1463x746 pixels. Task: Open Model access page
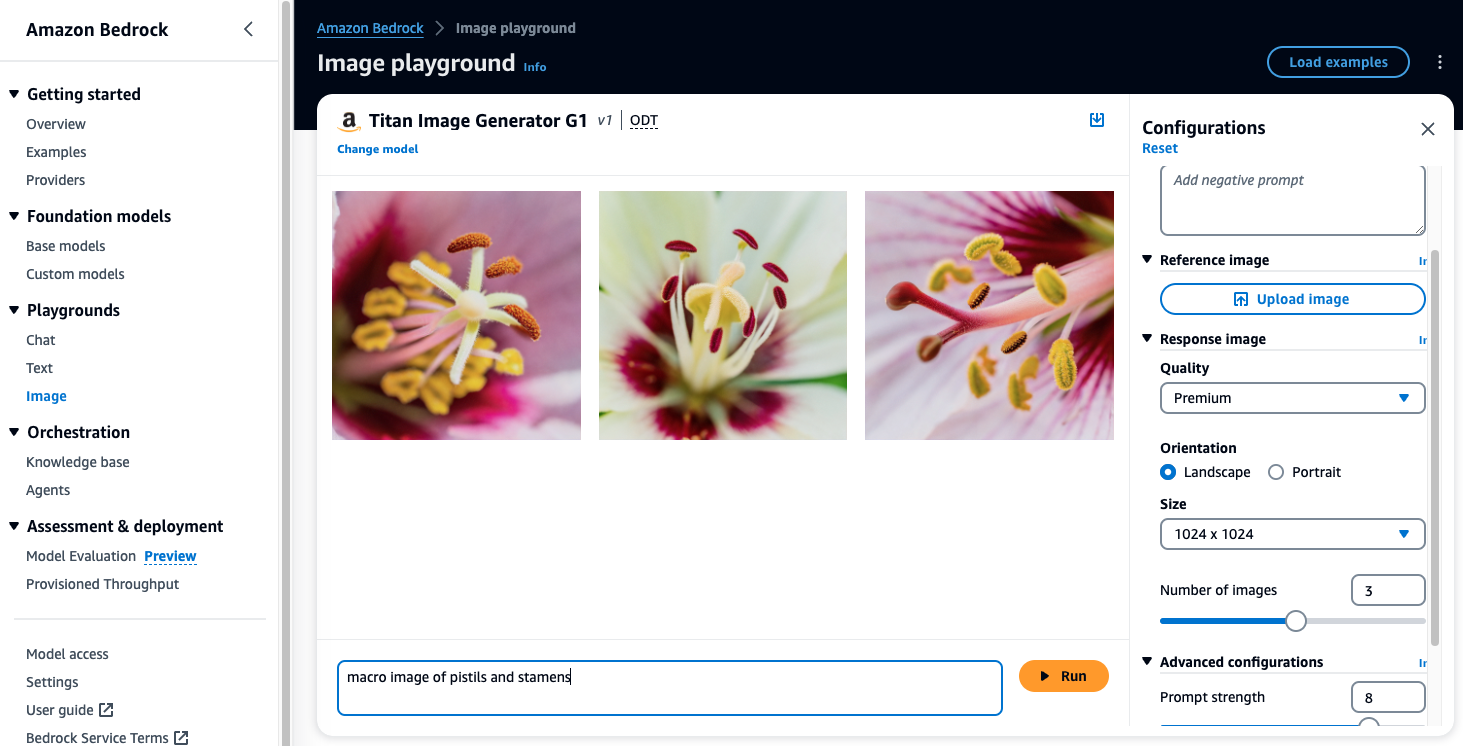(x=67, y=654)
